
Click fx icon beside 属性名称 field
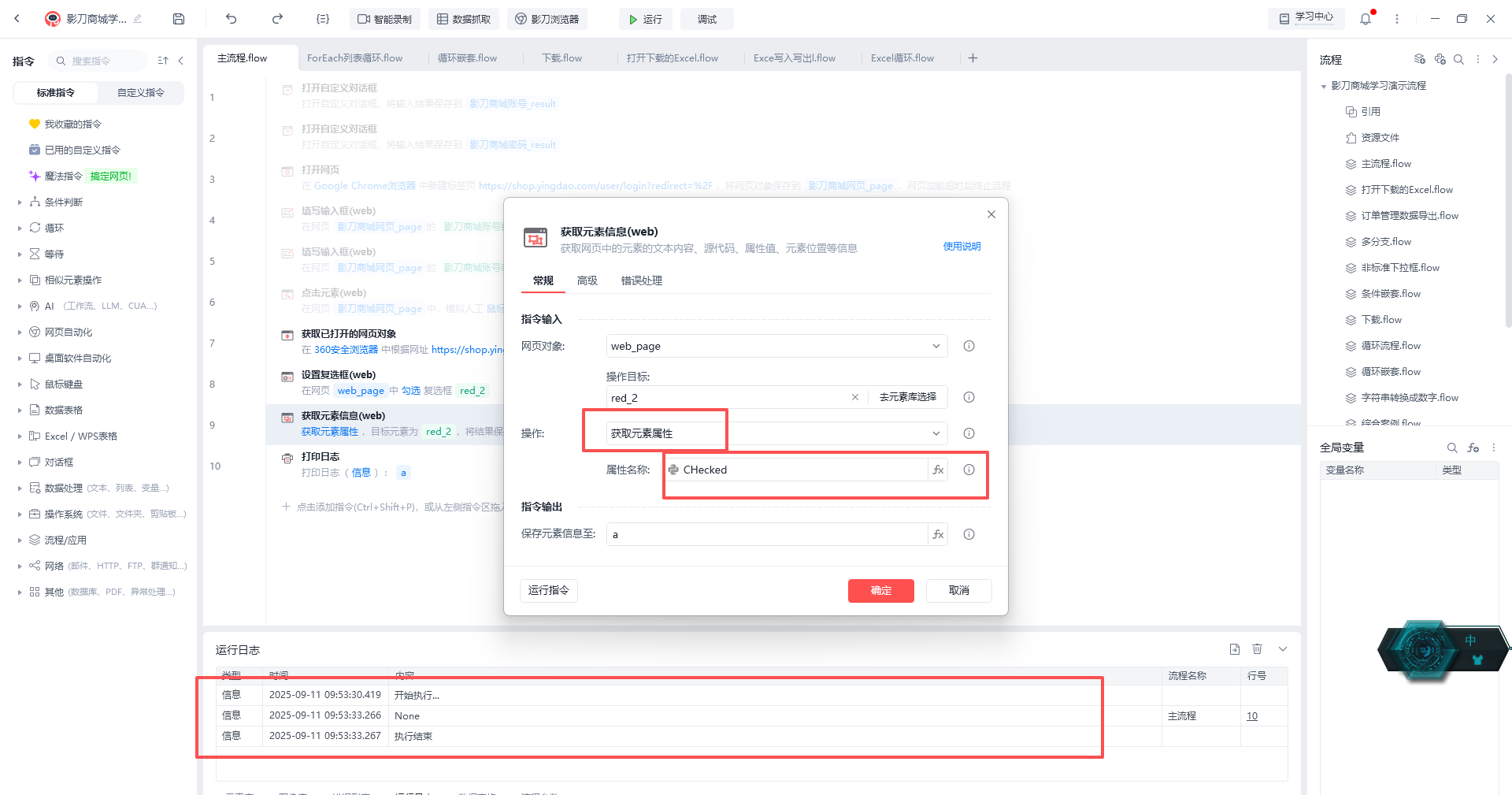[938, 470]
